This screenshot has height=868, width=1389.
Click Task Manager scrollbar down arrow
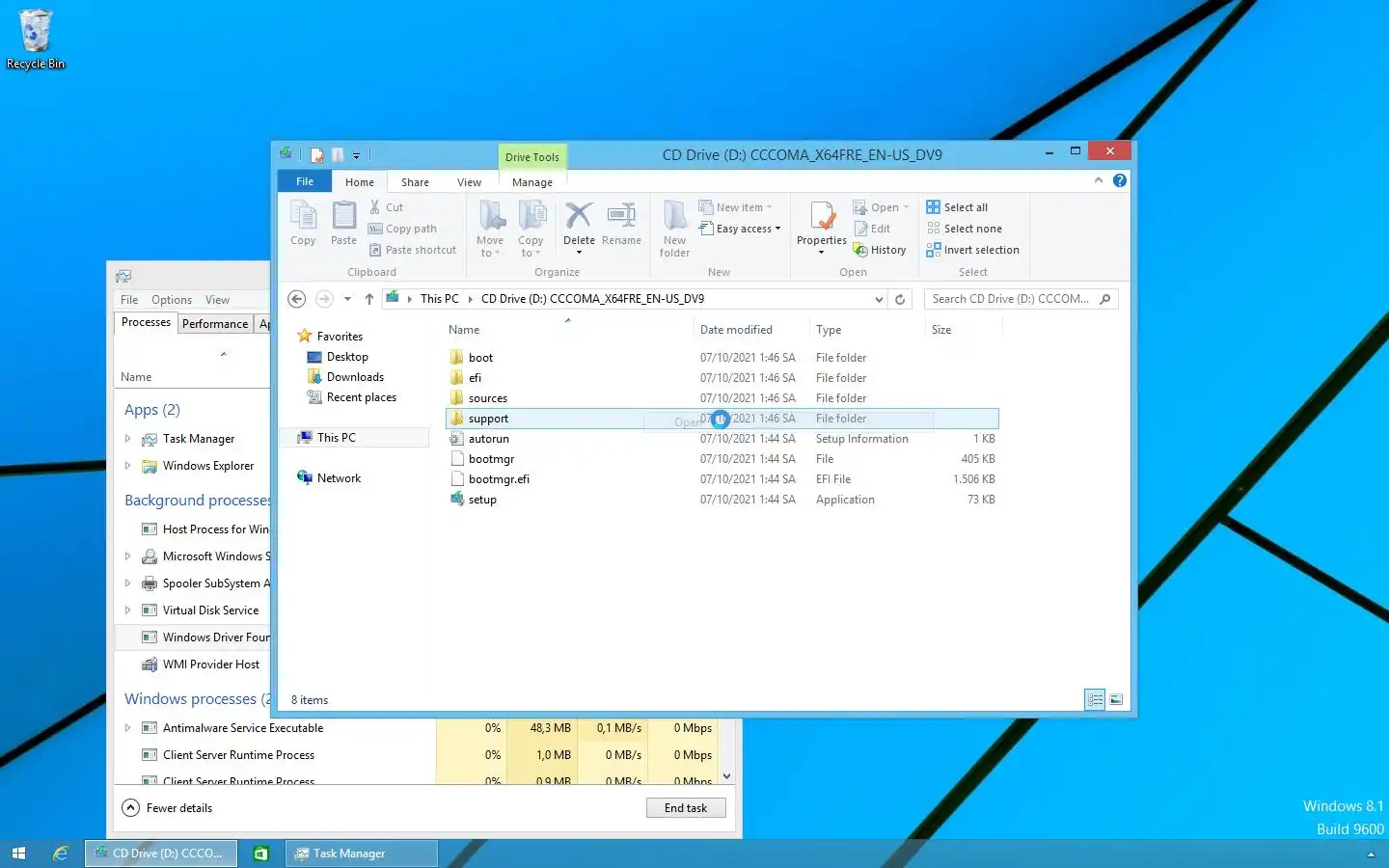pyautogui.click(x=727, y=776)
